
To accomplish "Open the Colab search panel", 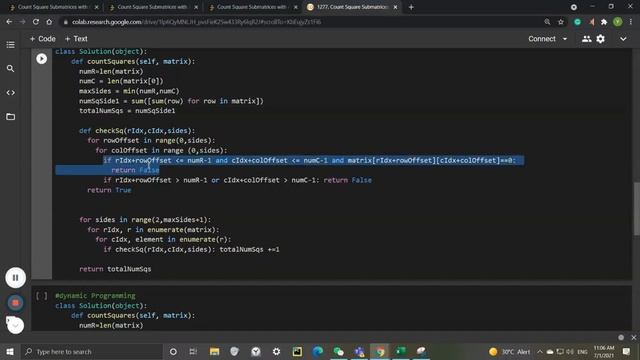I will click(x=11, y=69).
